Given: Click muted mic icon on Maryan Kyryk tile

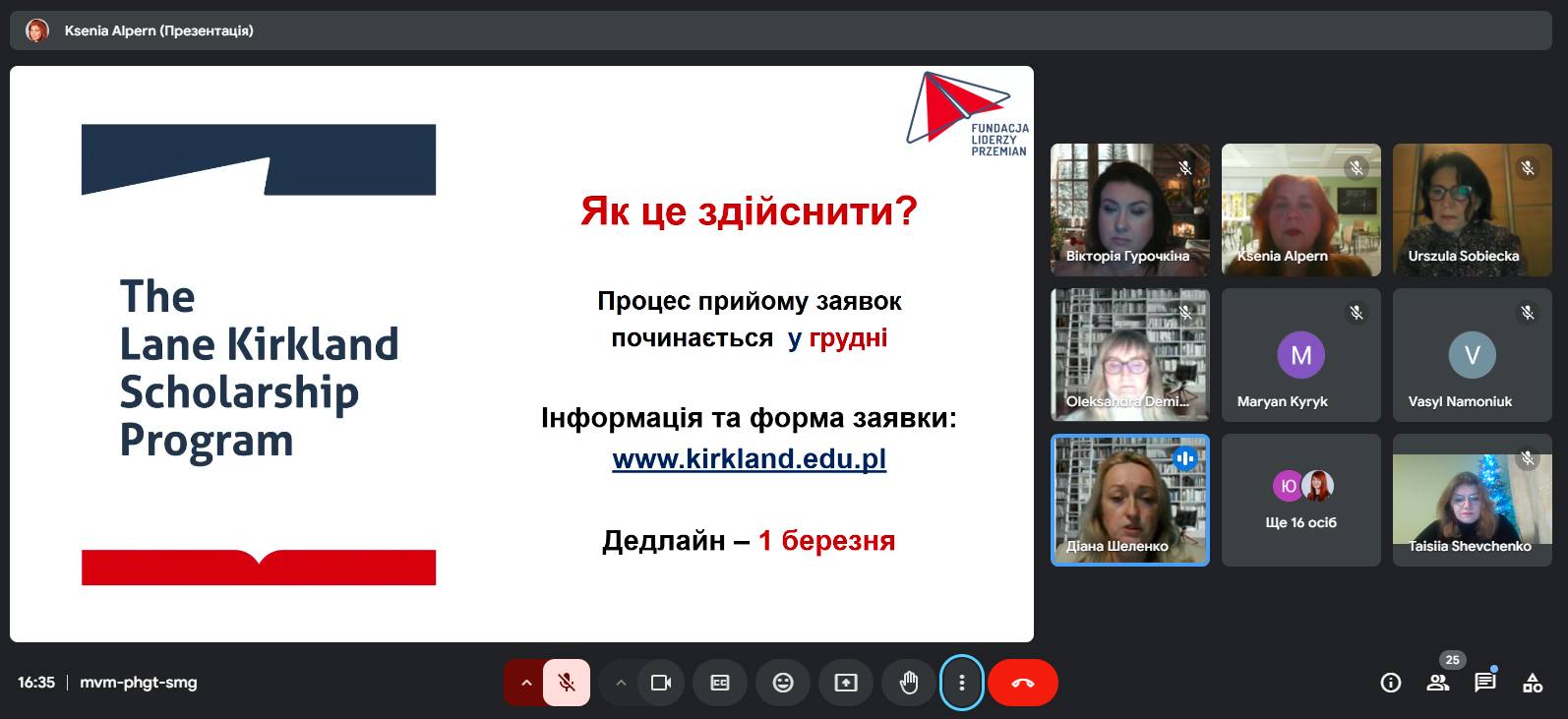Looking at the screenshot, I should click(x=1357, y=313).
